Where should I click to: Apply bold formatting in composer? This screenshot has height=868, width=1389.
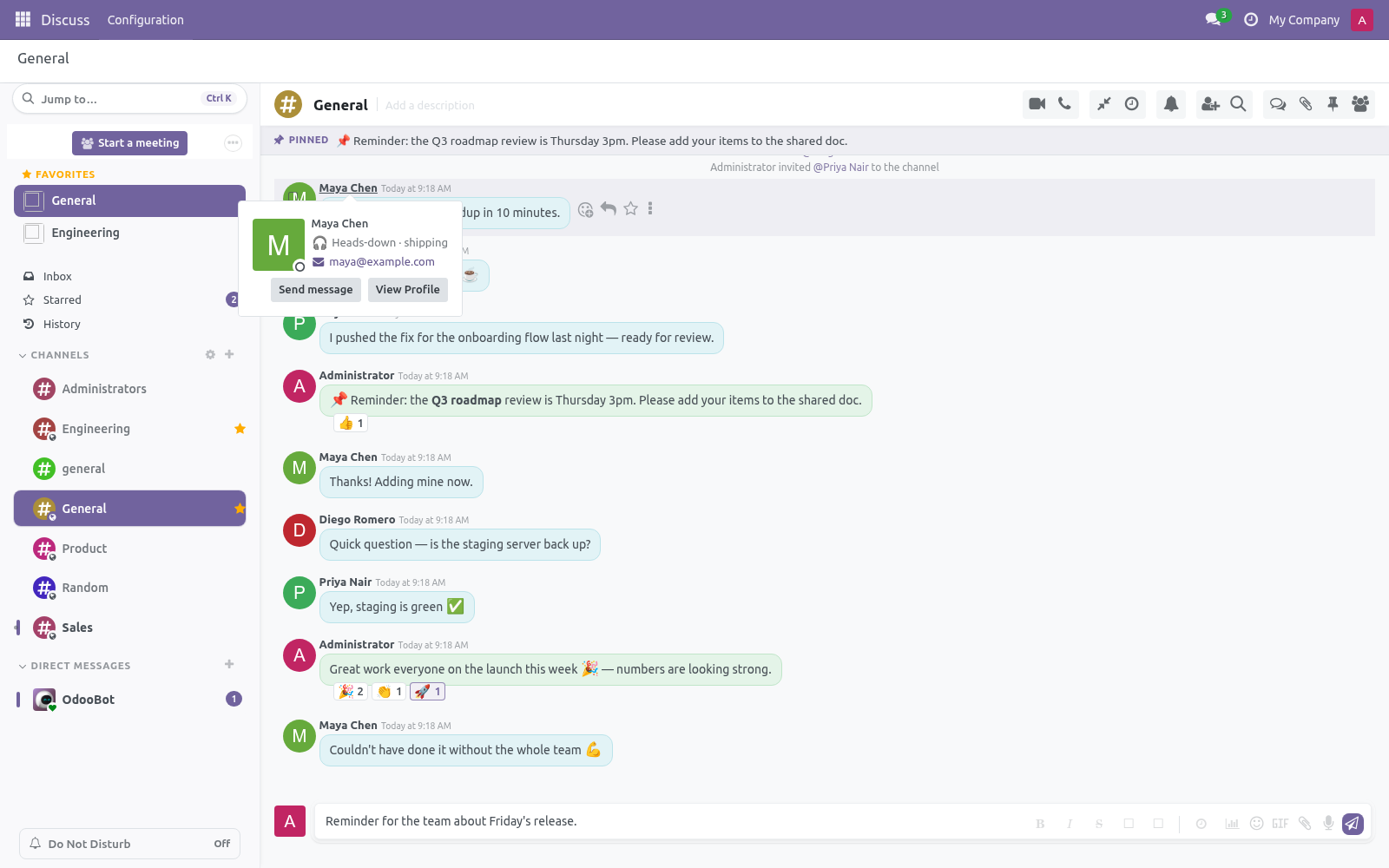1040,824
